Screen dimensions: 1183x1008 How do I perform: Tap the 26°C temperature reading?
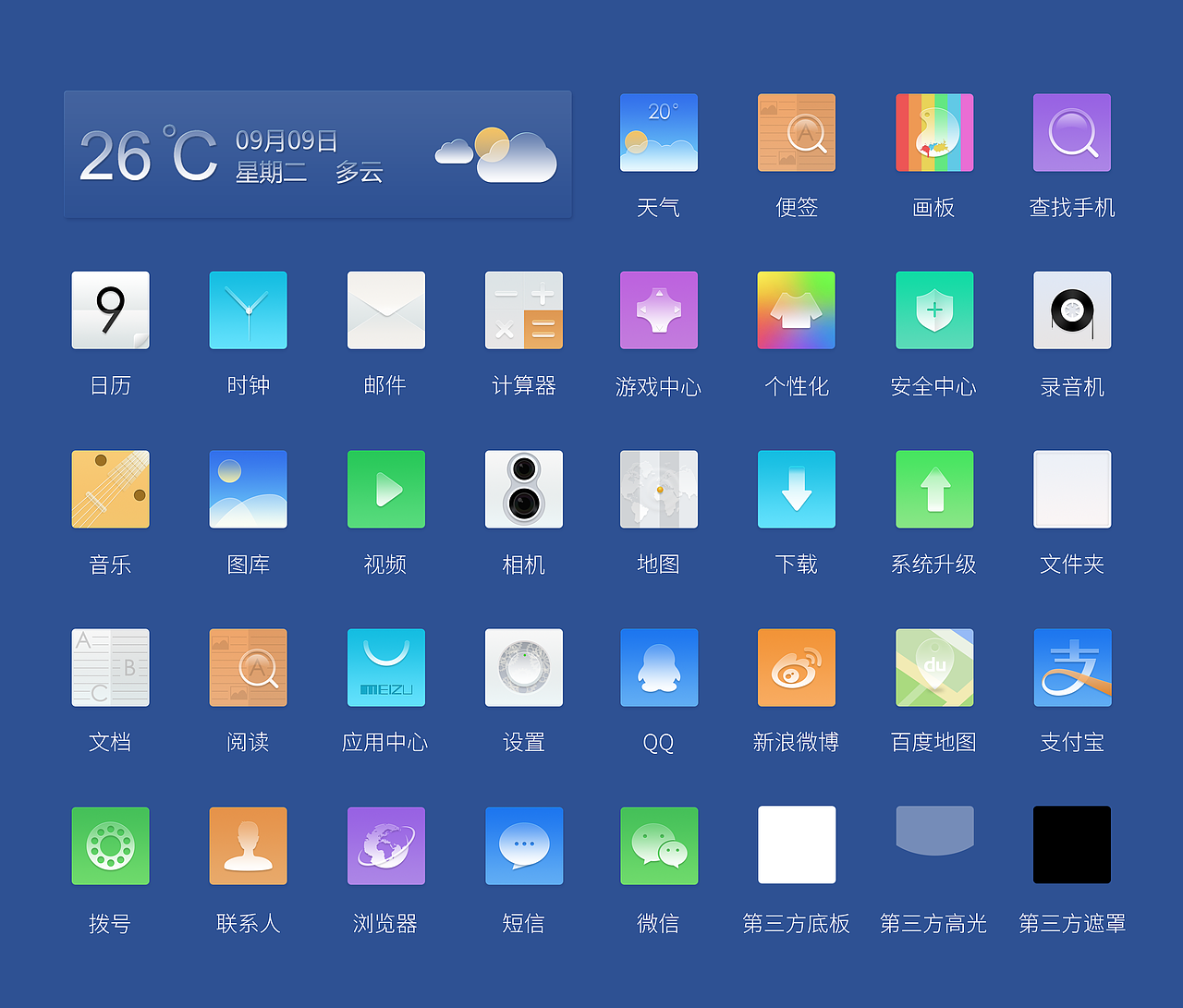coord(148,154)
